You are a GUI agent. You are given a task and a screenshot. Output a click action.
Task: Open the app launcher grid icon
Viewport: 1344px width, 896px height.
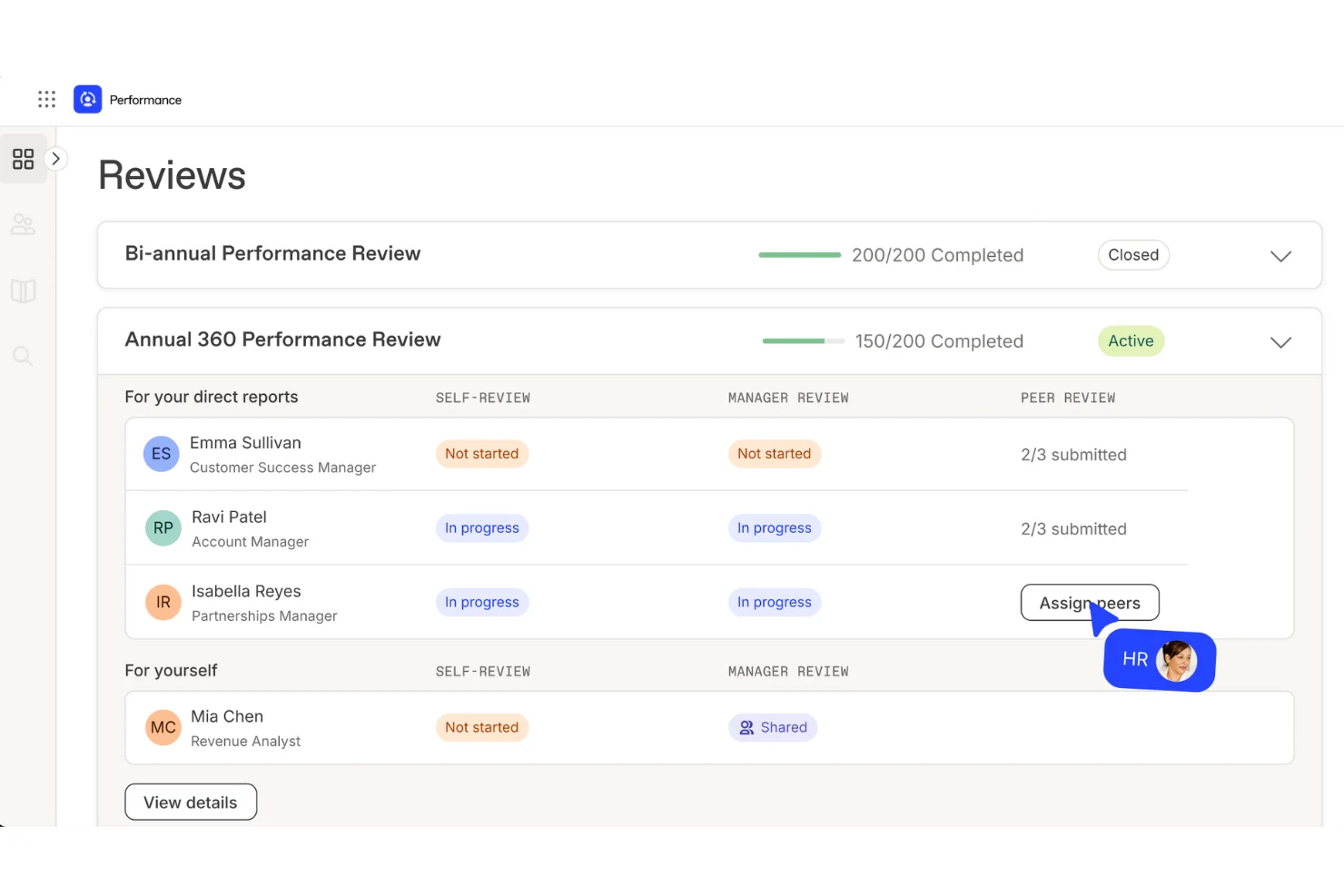click(x=46, y=99)
